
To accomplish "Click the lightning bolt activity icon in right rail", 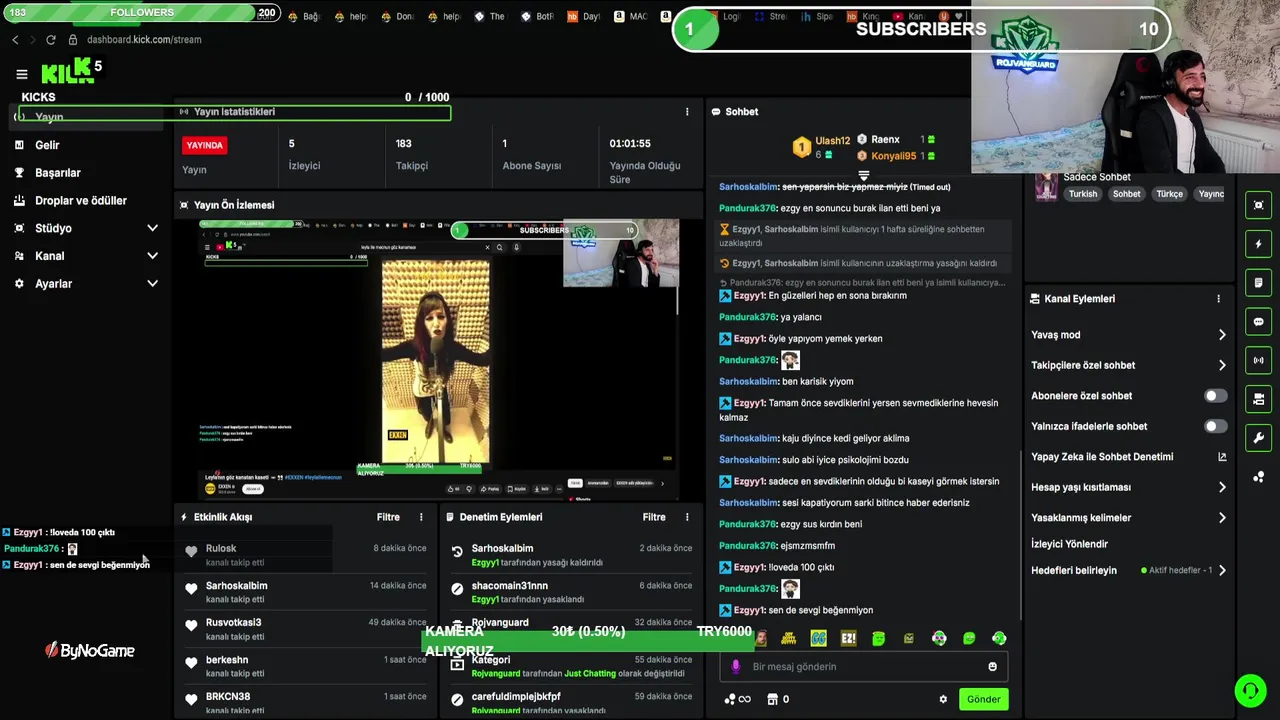I will 1258,244.
